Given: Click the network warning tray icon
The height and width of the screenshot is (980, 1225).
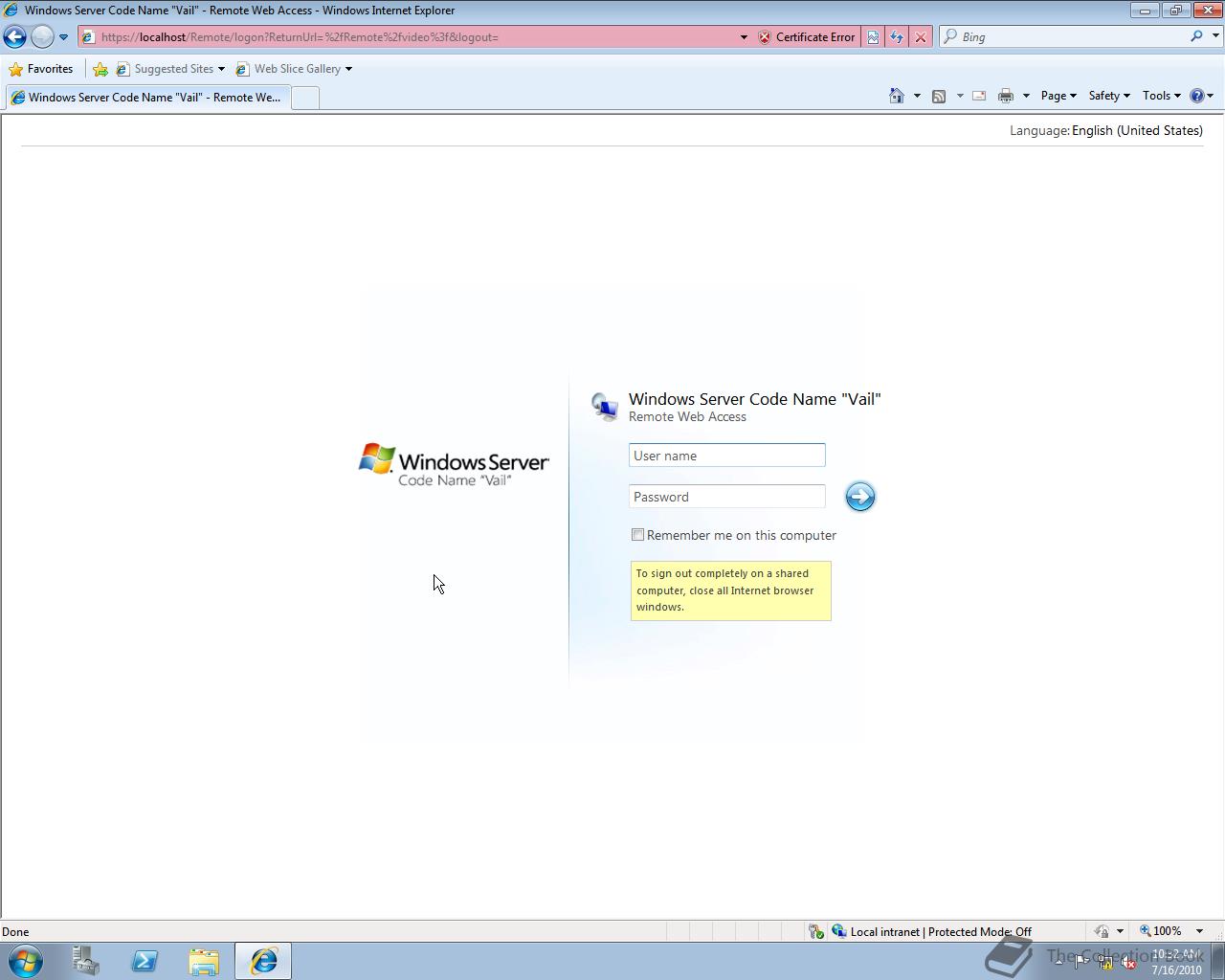Looking at the screenshot, I should [1104, 963].
